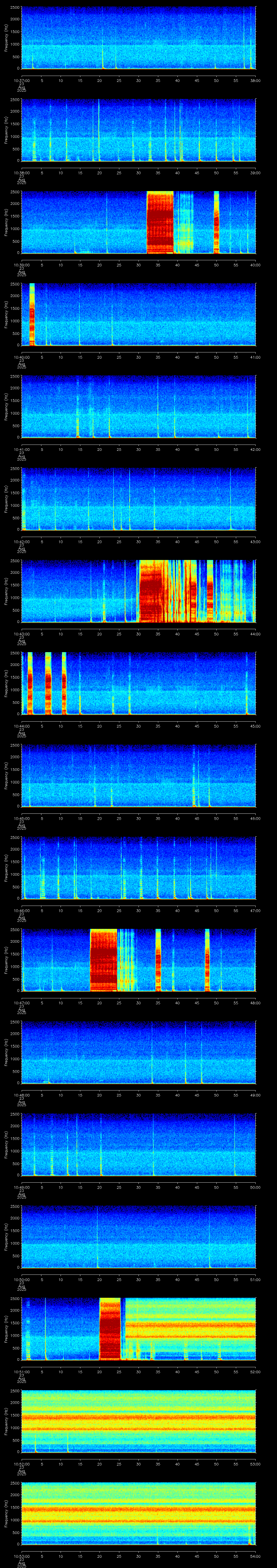Click the Frequency (Hz) axis label of the 10:37 panel
The width and height of the screenshot is (277, 1568).
pos(6,38)
